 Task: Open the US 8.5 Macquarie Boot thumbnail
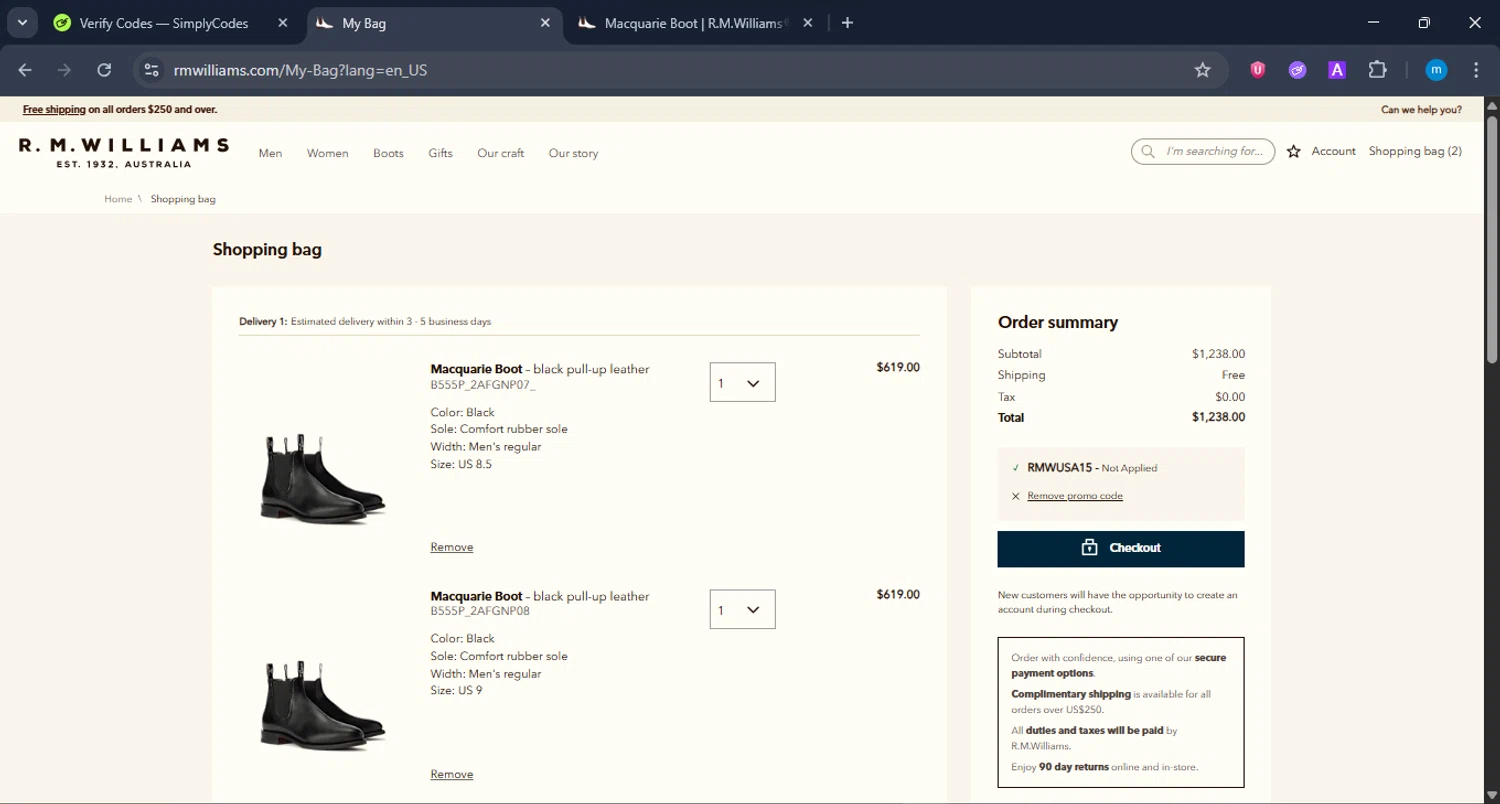tap(322, 478)
